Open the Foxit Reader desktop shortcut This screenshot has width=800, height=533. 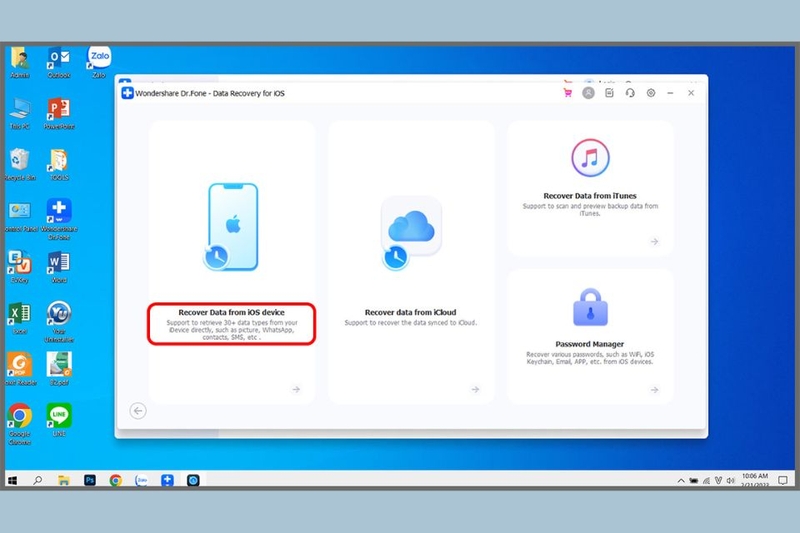coord(19,368)
